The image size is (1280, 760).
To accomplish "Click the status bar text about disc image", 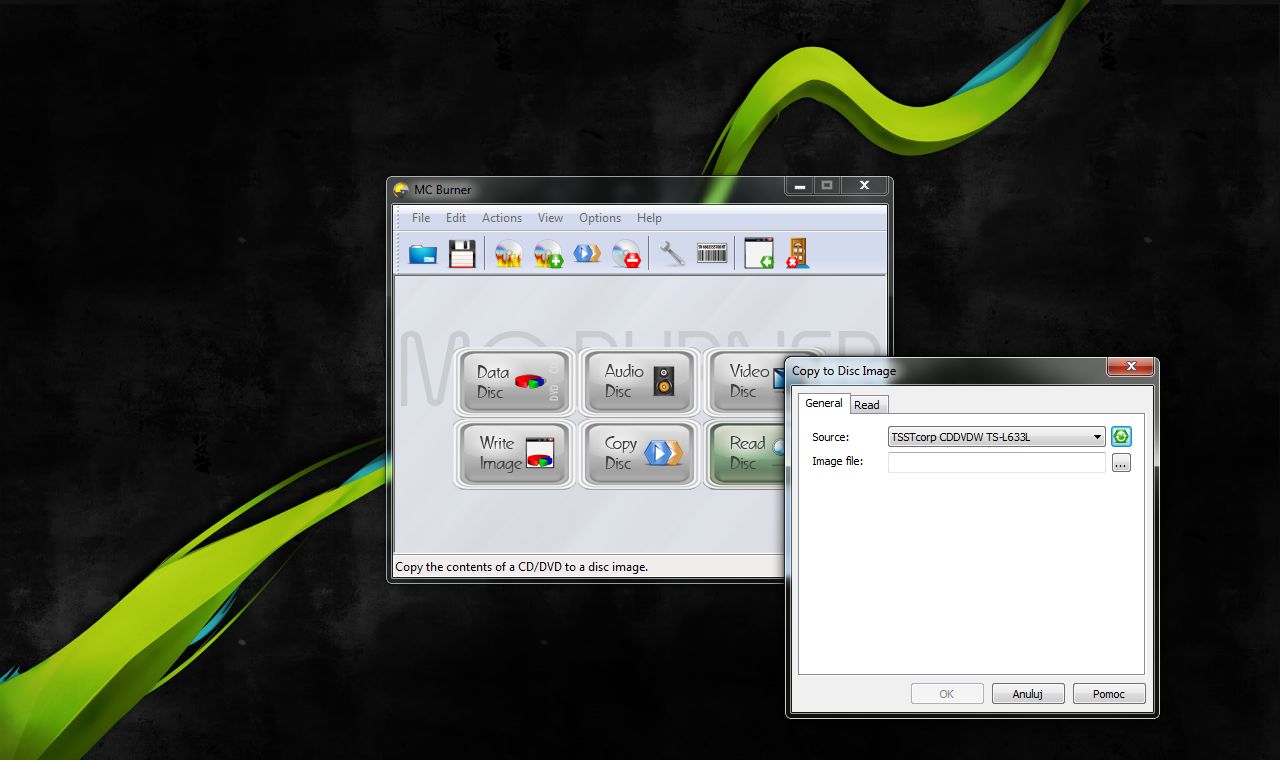I will [522, 567].
